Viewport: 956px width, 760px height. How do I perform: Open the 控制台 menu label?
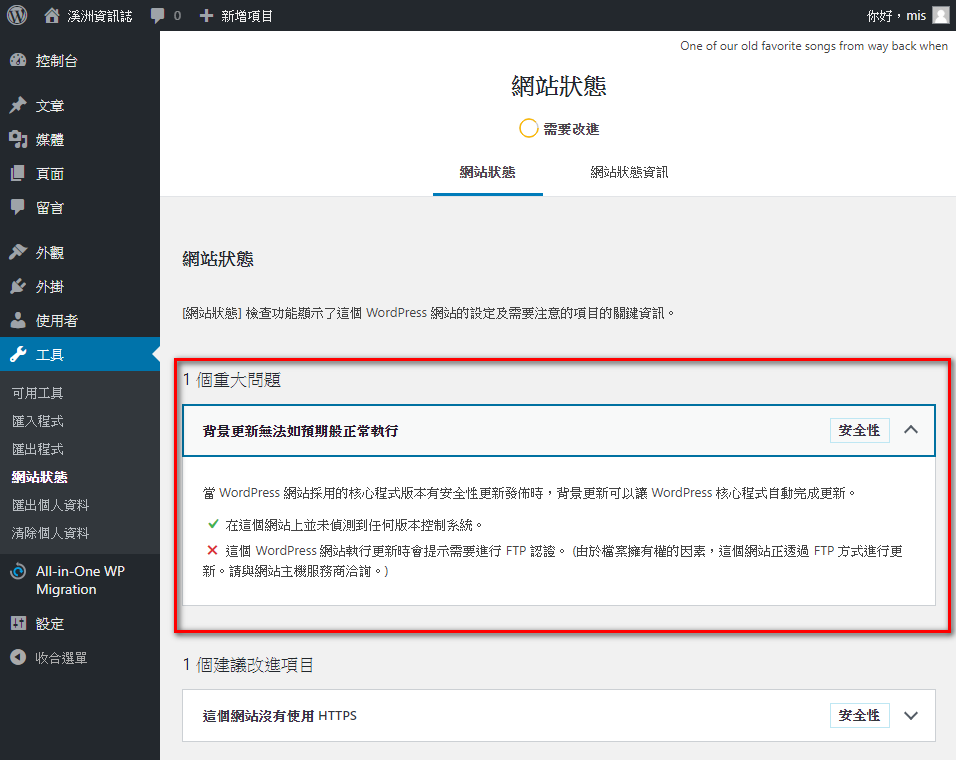(x=57, y=61)
